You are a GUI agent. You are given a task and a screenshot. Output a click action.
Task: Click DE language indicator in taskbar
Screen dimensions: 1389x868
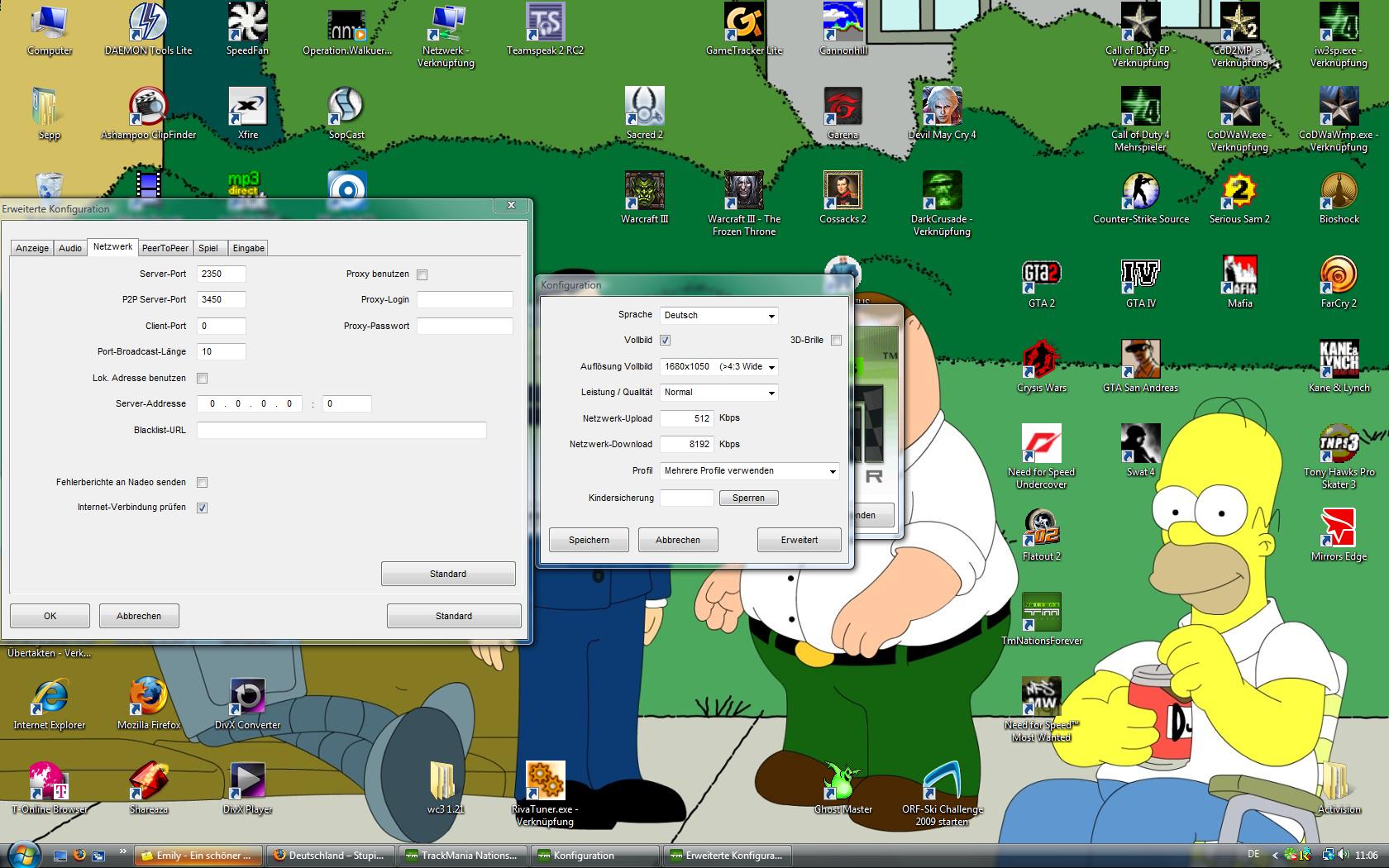(x=1253, y=854)
